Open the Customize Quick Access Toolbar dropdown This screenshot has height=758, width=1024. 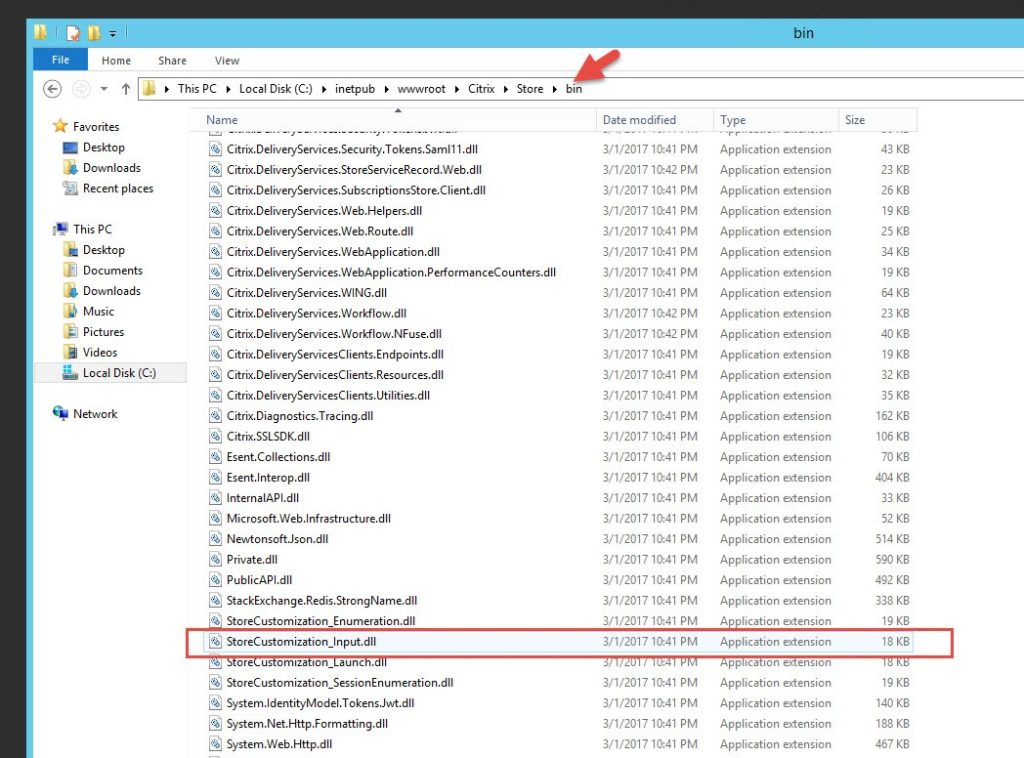pos(113,34)
